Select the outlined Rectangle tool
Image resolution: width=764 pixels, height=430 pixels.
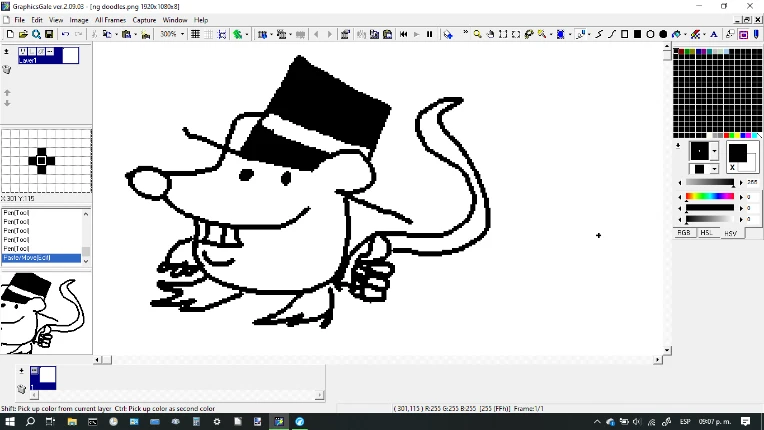point(625,34)
